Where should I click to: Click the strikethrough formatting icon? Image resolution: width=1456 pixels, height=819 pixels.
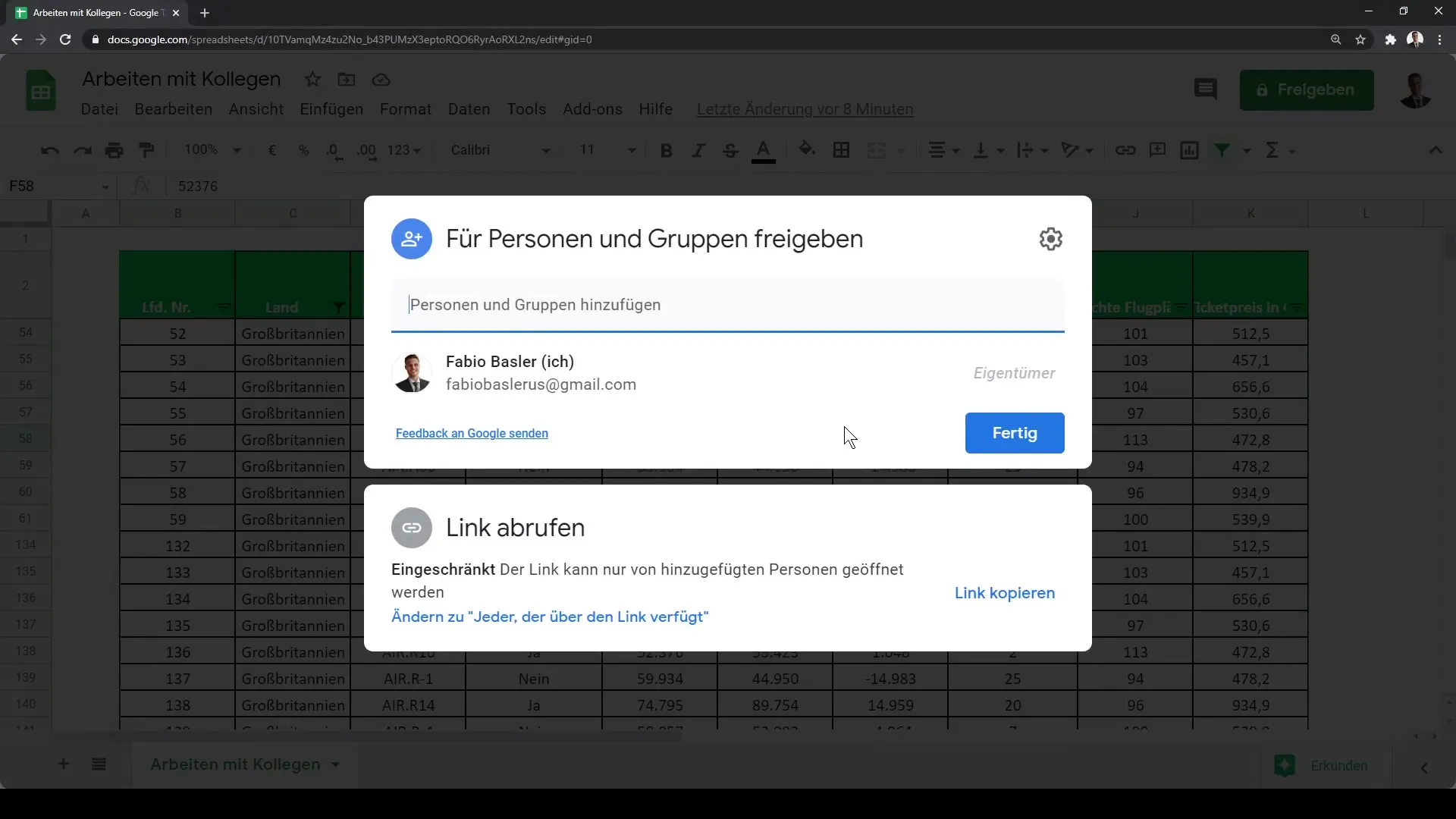point(731,150)
